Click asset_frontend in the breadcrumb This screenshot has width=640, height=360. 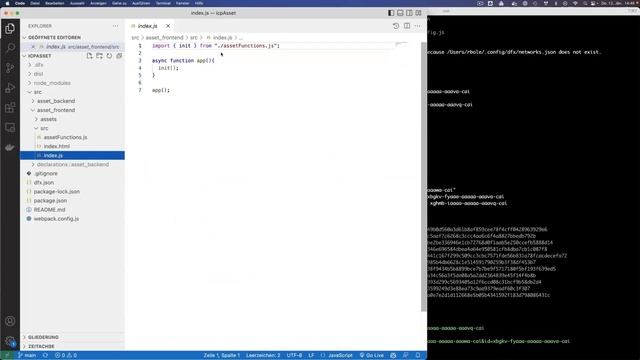click(164, 38)
